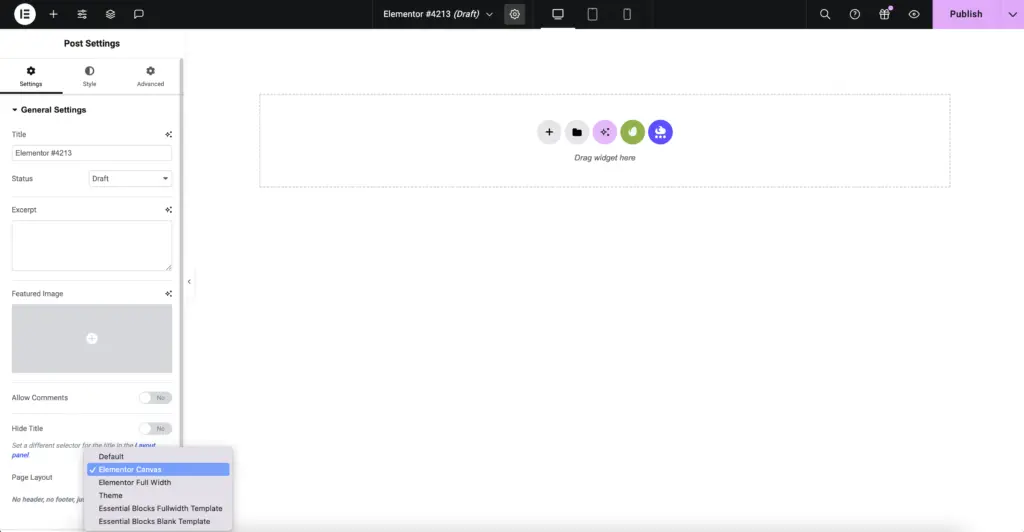Open Add Element panel with plus icon
The height and width of the screenshot is (532, 1024).
coord(53,14)
